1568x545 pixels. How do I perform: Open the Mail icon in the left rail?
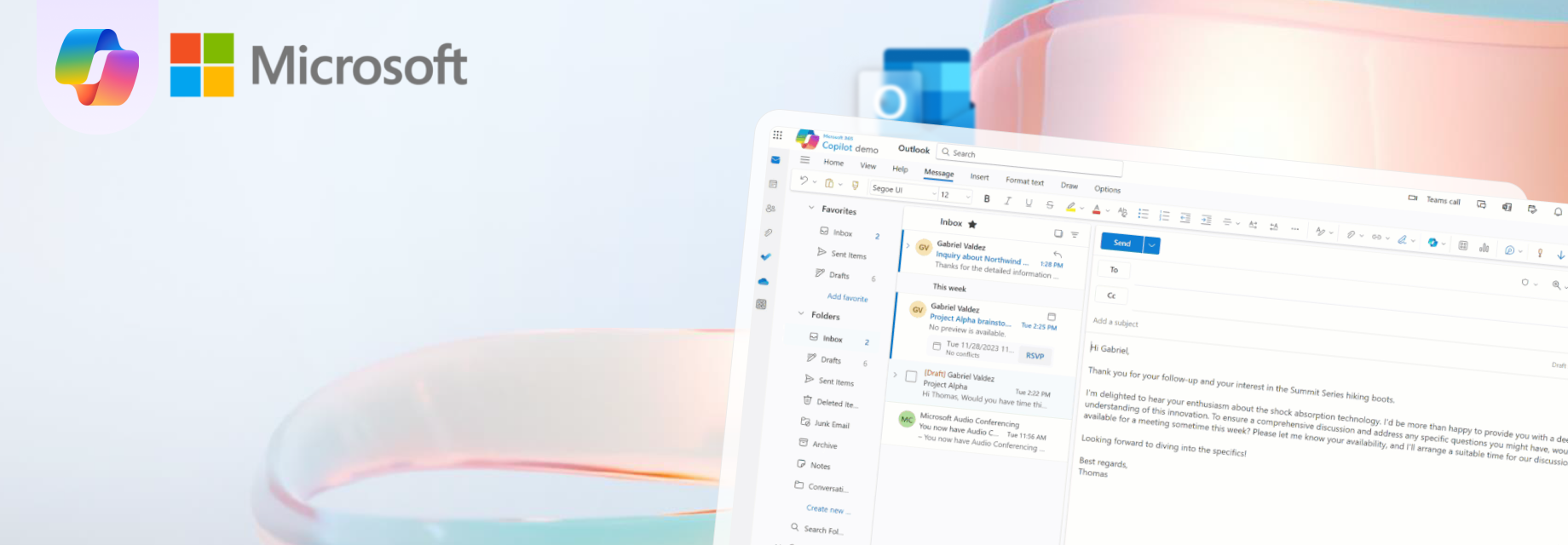point(775,159)
